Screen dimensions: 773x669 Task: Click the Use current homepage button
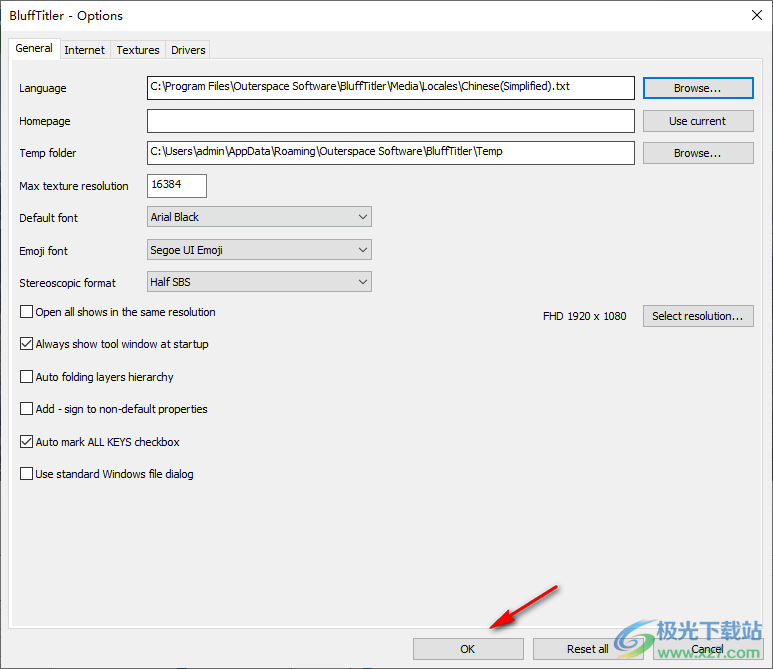pos(697,121)
